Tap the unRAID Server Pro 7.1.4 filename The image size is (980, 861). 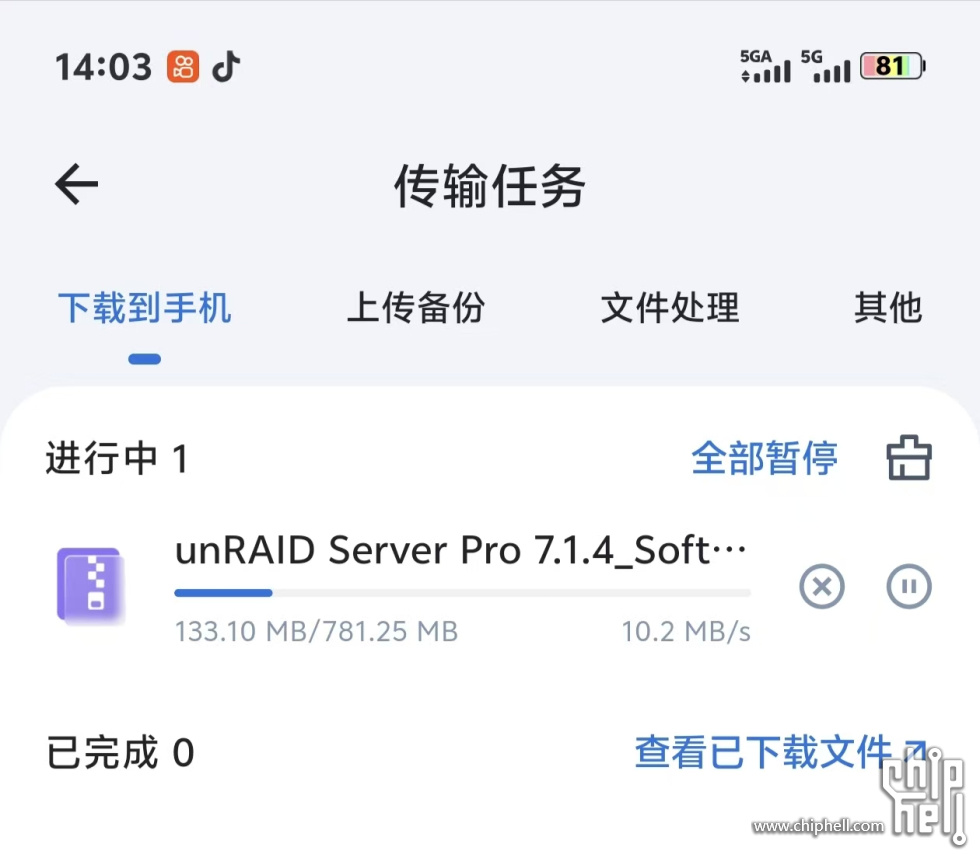(x=461, y=550)
